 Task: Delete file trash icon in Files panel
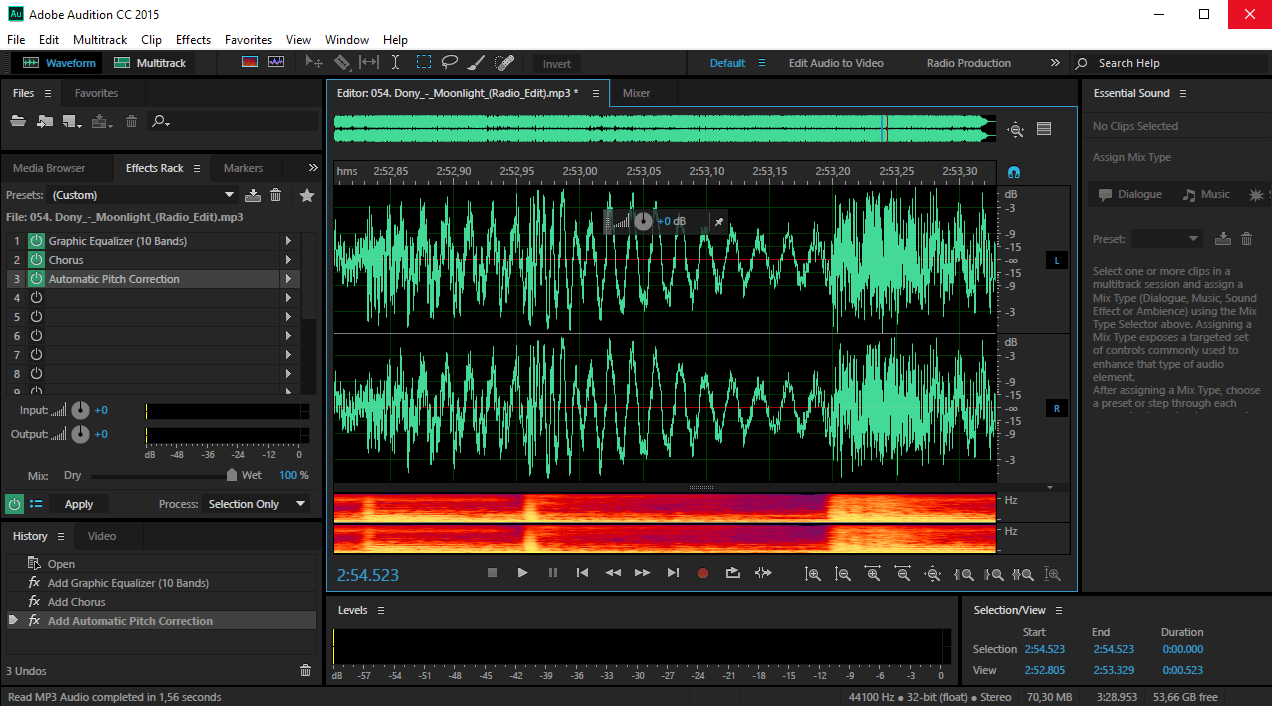coord(131,121)
